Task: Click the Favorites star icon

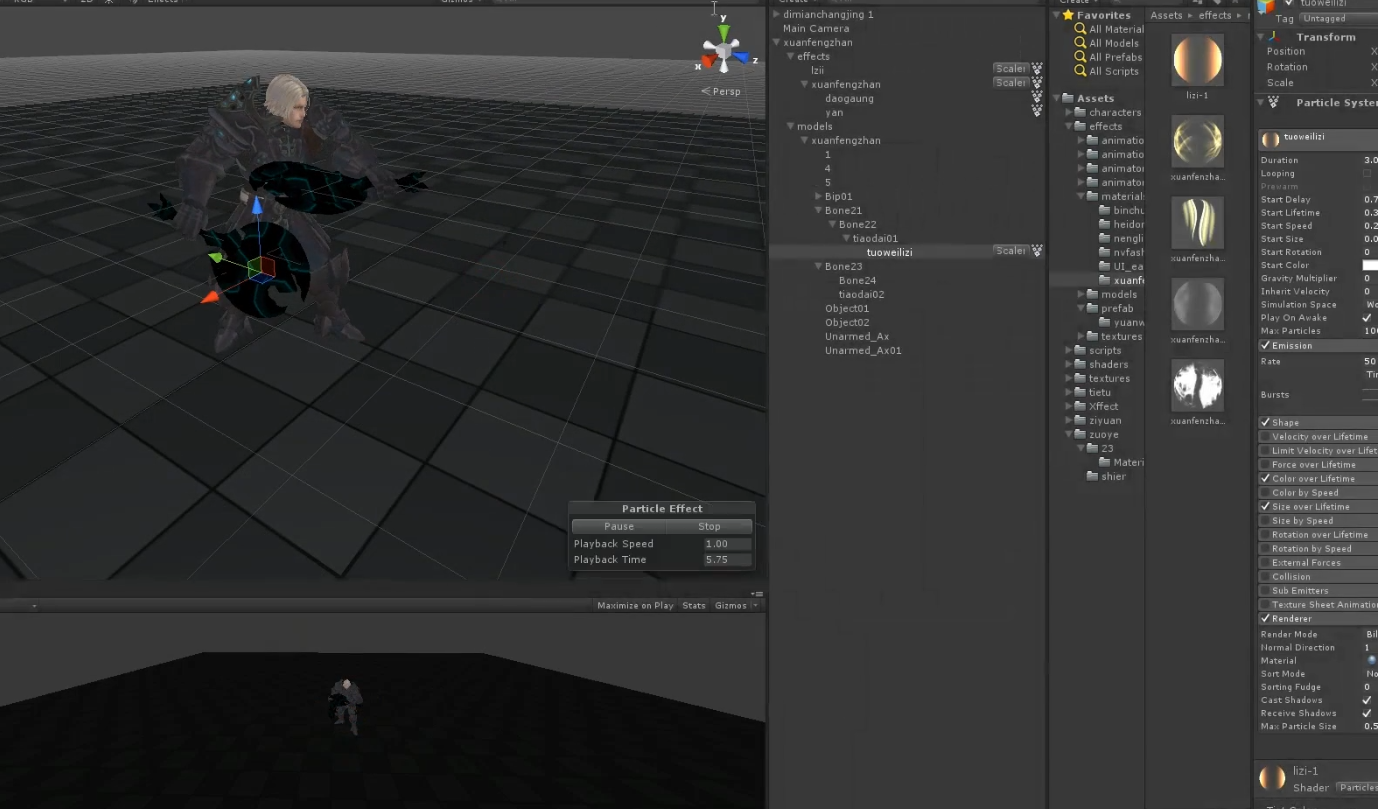Action: (x=1068, y=15)
